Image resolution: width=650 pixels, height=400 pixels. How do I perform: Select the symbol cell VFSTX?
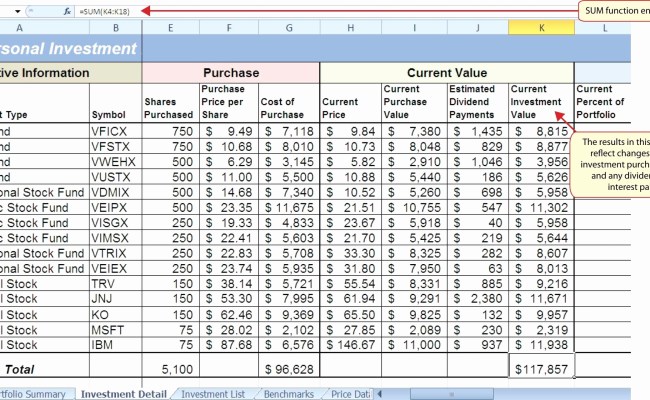pyautogui.click(x=116, y=147)
